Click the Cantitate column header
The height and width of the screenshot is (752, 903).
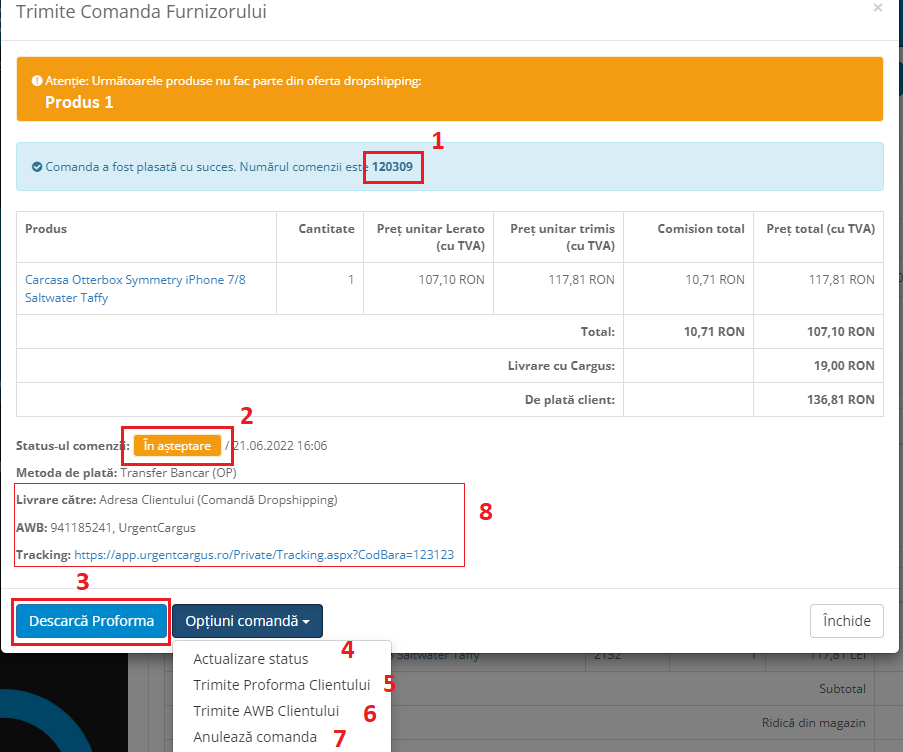(x=326, y=229)
